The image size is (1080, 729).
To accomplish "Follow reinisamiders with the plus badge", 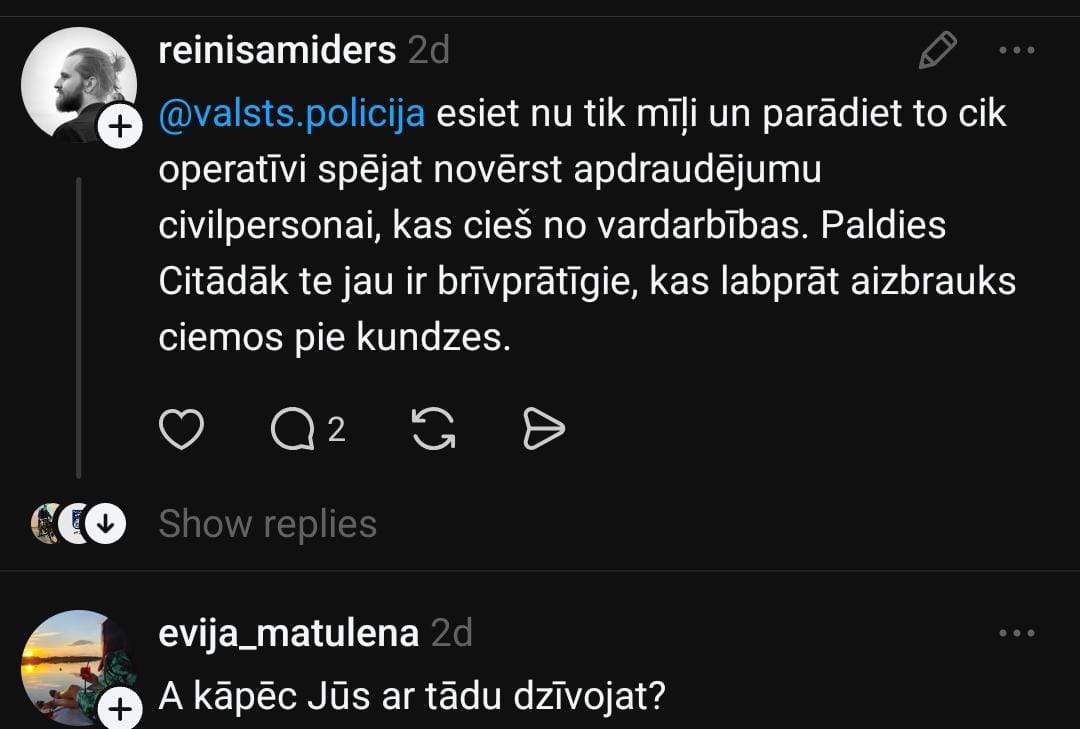I will pos(118,128).
